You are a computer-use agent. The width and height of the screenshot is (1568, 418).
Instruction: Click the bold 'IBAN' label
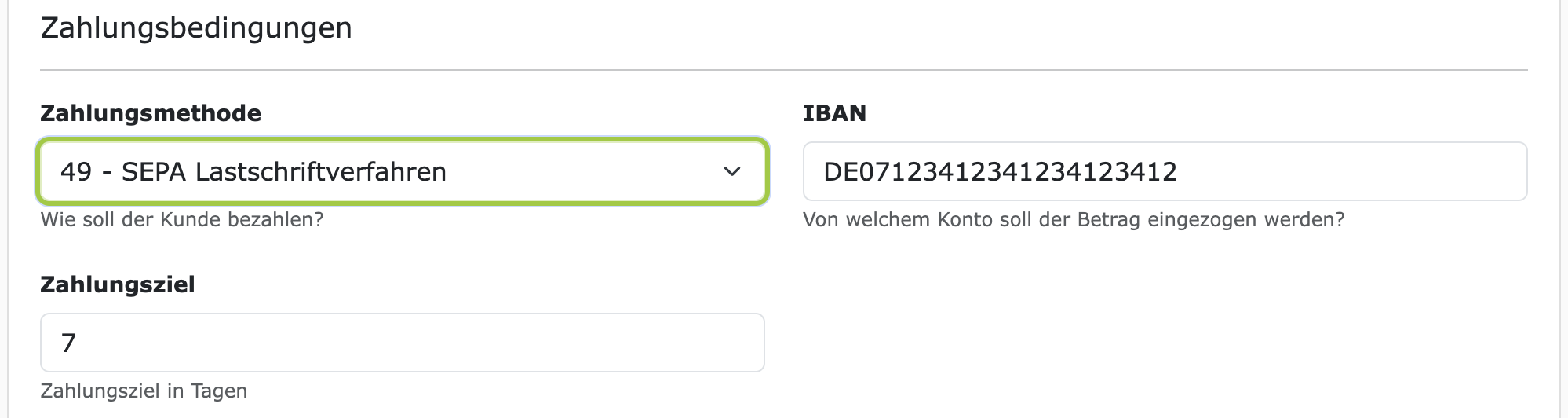pos(834,113)
